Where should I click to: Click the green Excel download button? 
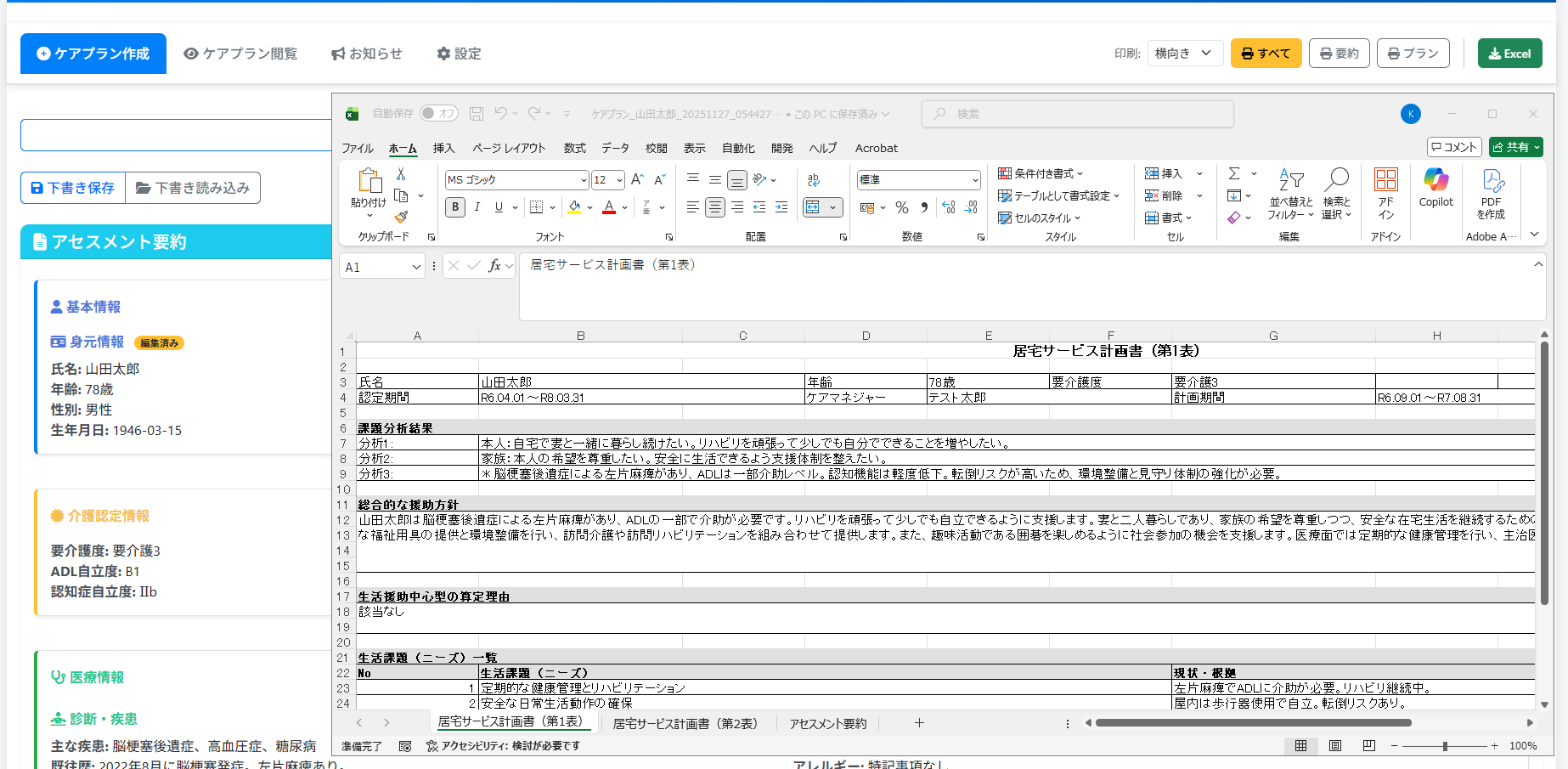(x=1509, y=53)
